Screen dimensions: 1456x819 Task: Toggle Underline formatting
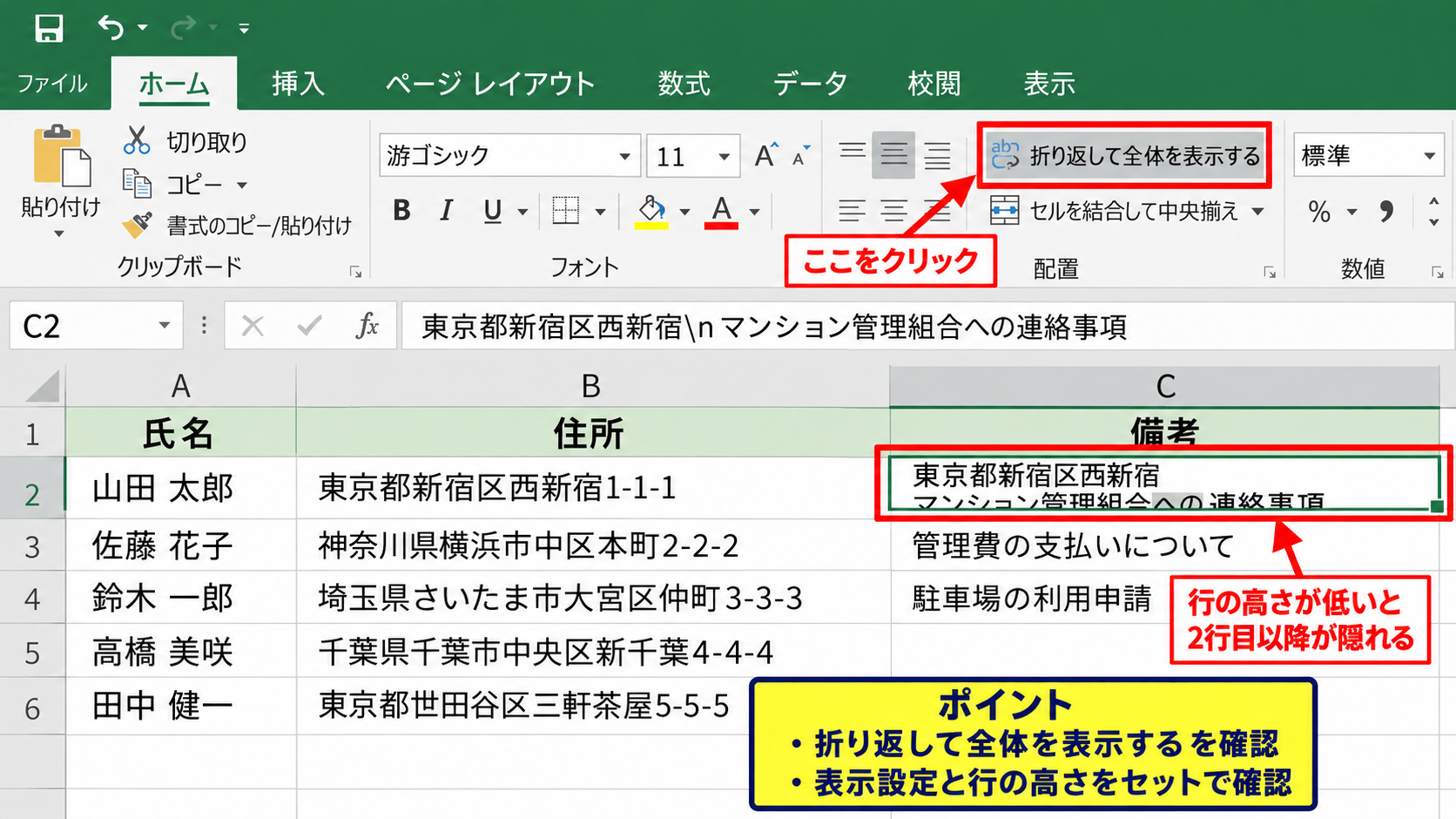[493, 210]
